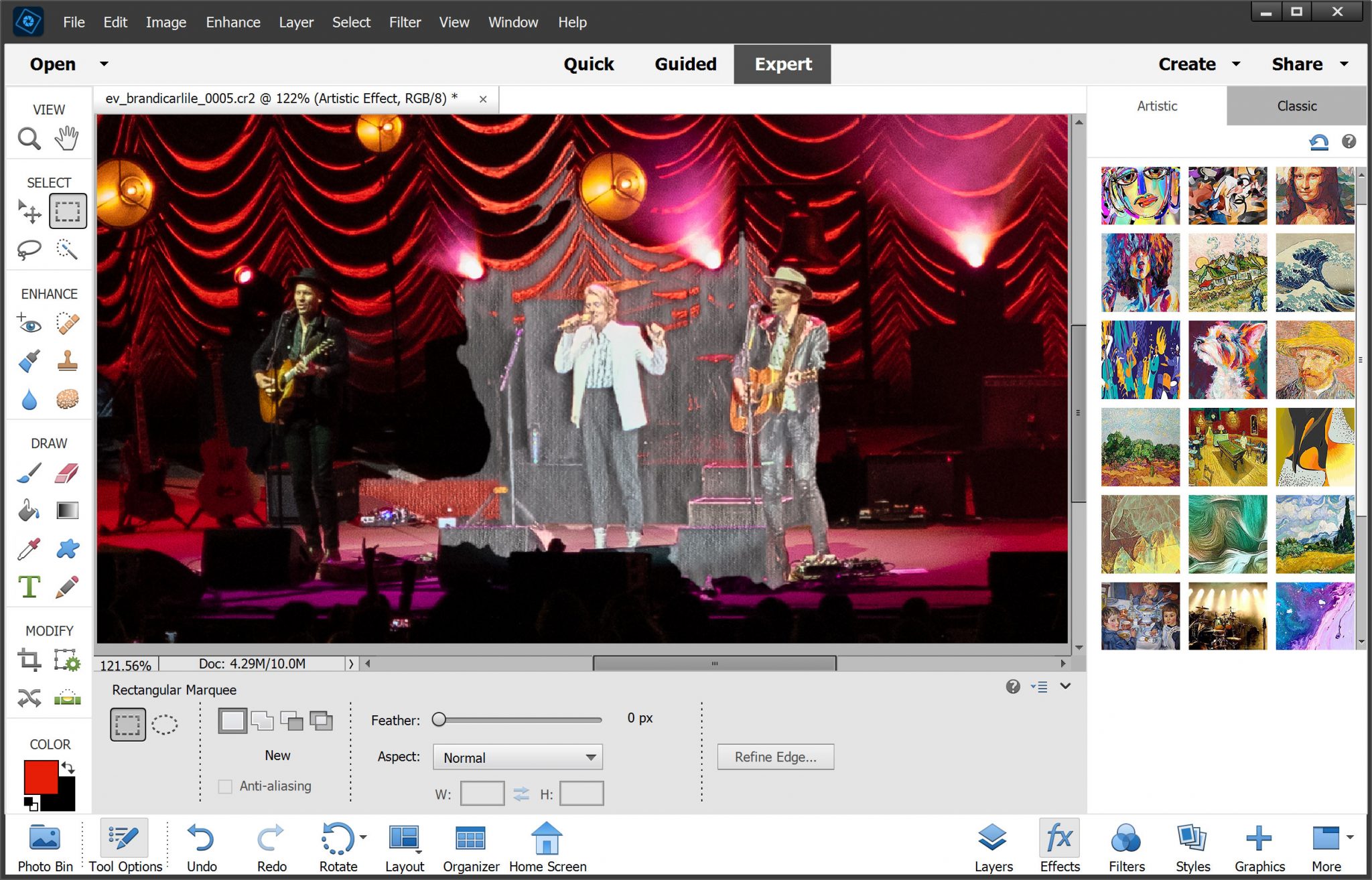Image resolution: width=1372 pixels, height=880 pixels.
Task: Expand the panel options menu
Action: [x=1040, y=688]
